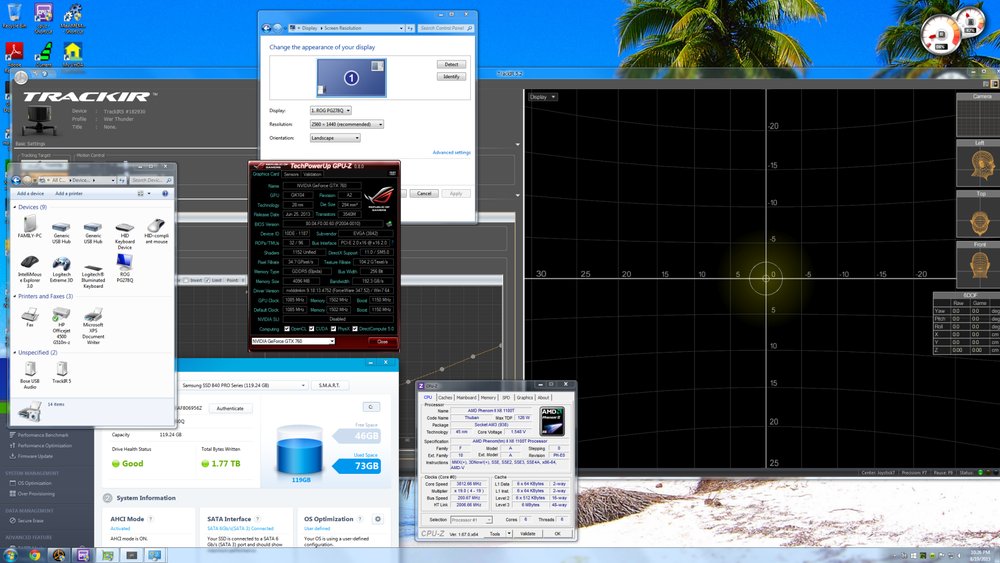
Task: Click Authenticate button in Samsung Magician
Action: click(230, 408)
